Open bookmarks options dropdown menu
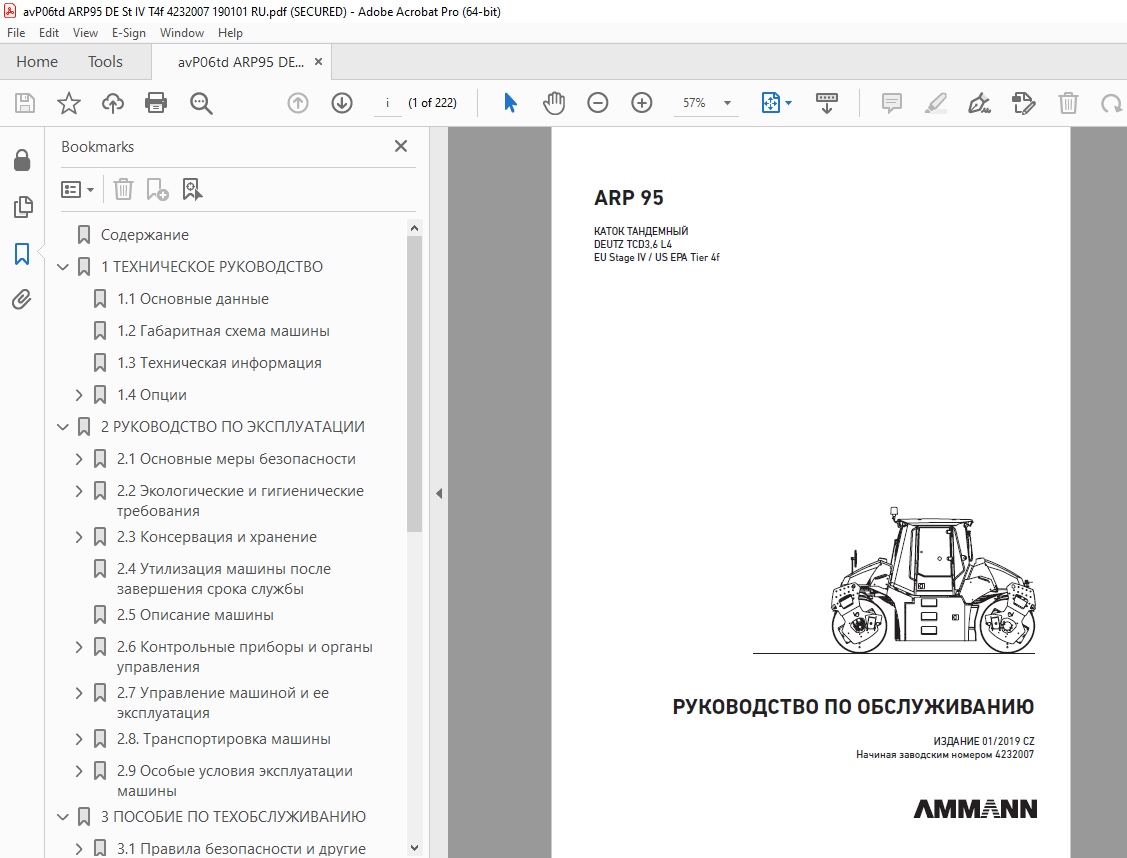 [78, 190]
